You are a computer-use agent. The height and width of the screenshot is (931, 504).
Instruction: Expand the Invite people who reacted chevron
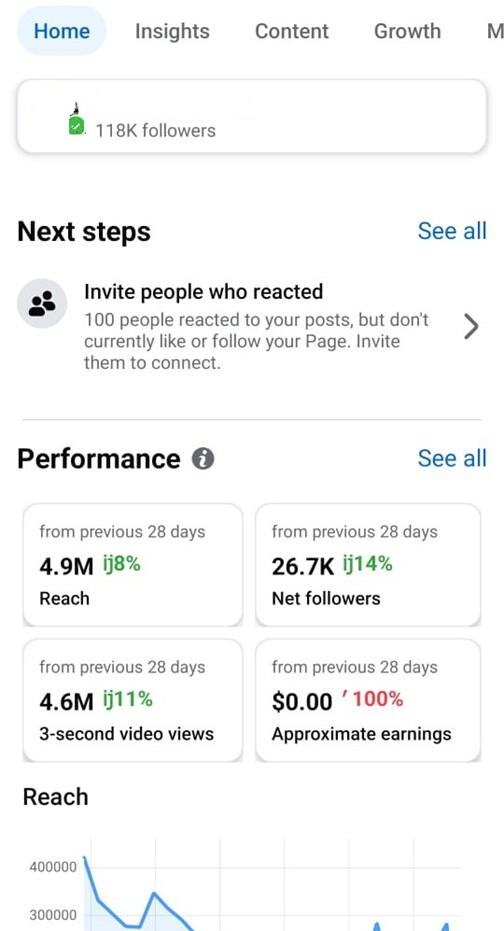coord(471,326)
